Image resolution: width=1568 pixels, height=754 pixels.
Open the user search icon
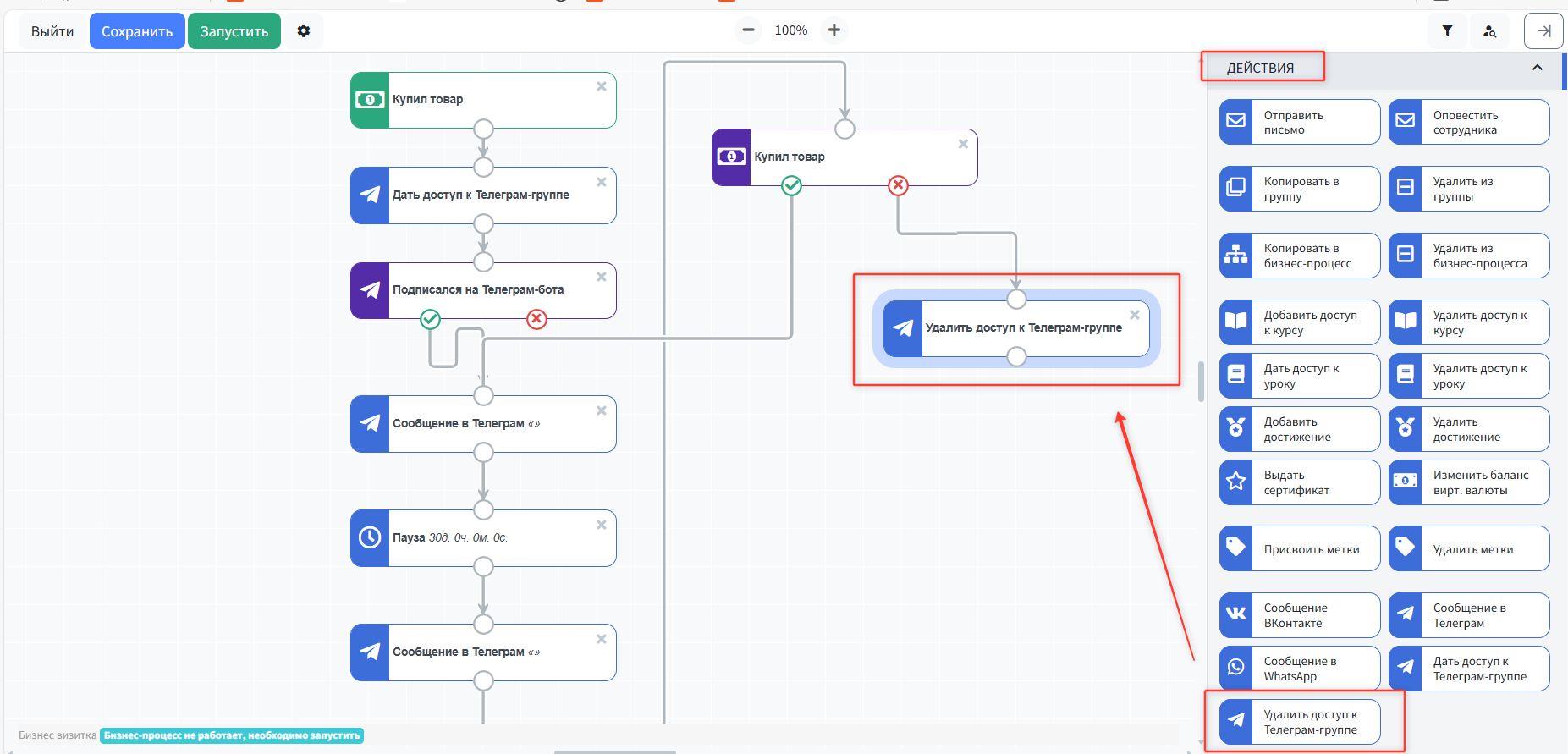coord(1489,31)
